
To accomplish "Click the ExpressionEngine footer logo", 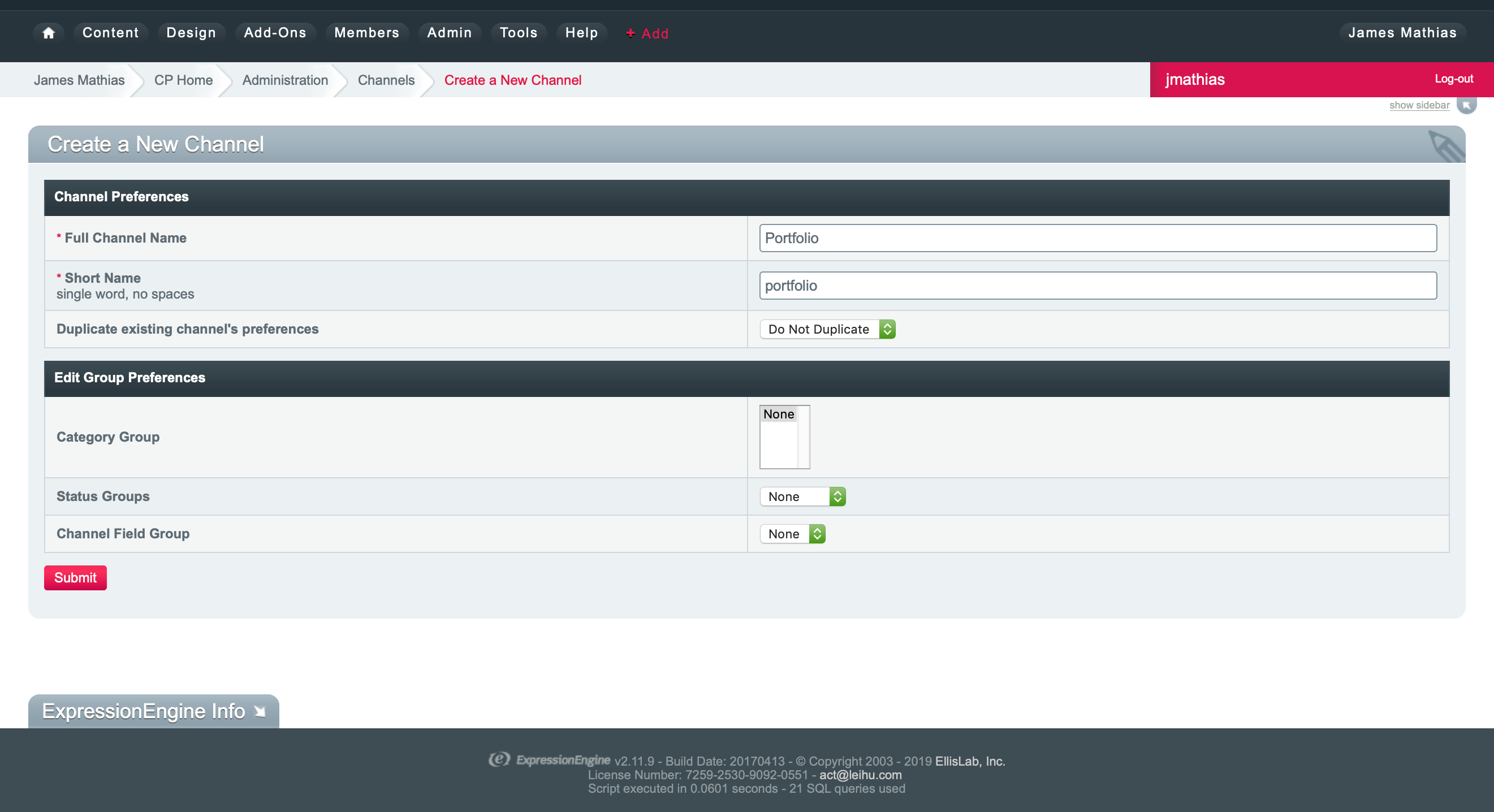I will point(549,761).
